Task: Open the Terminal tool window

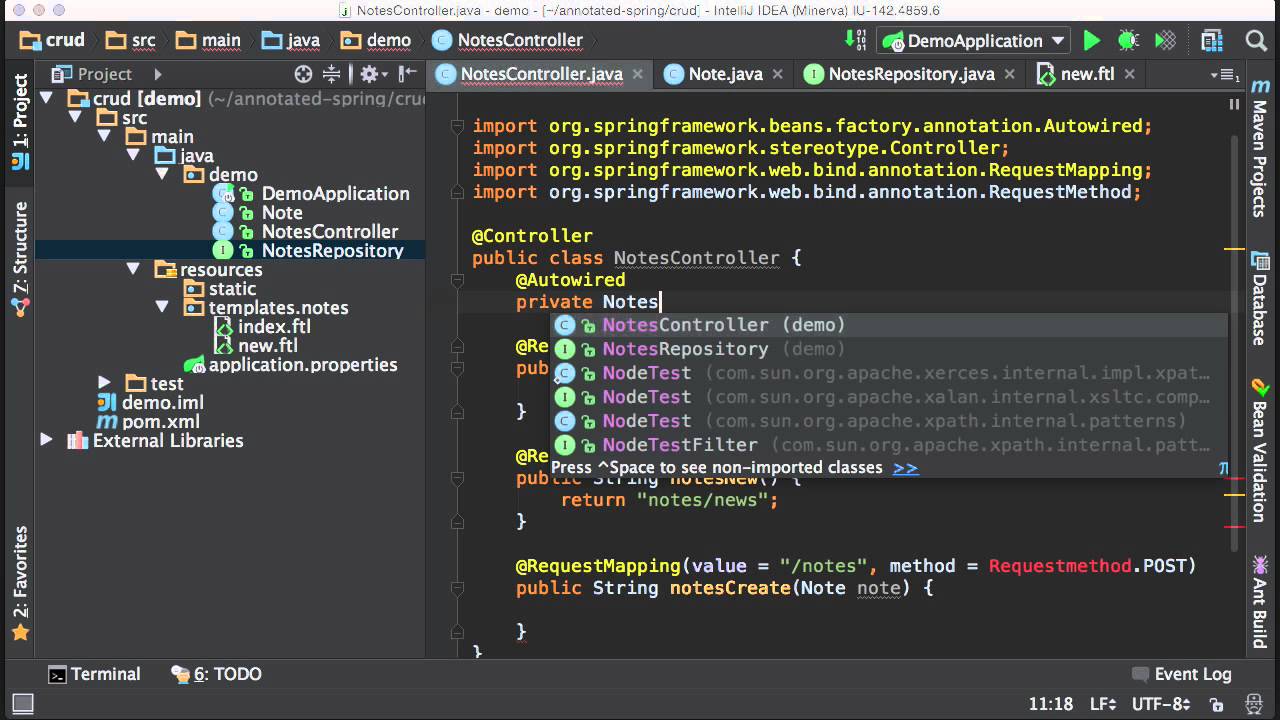Action: coord(95,674)
